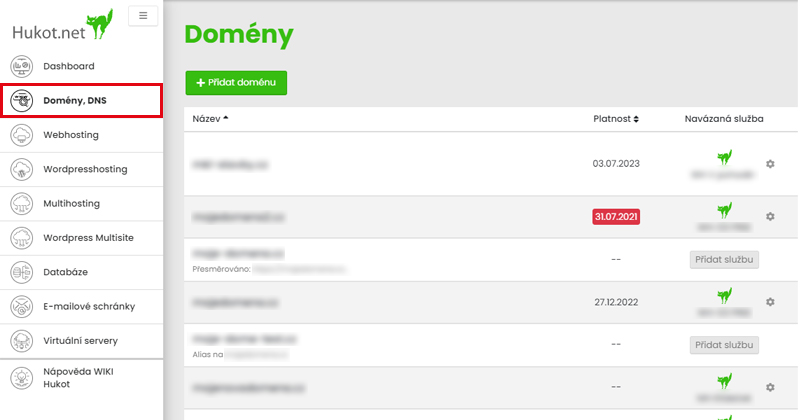This screenshot has width=800, height=420.
Task: Click the Multihosting cloud icon
Action: (21, 204)
